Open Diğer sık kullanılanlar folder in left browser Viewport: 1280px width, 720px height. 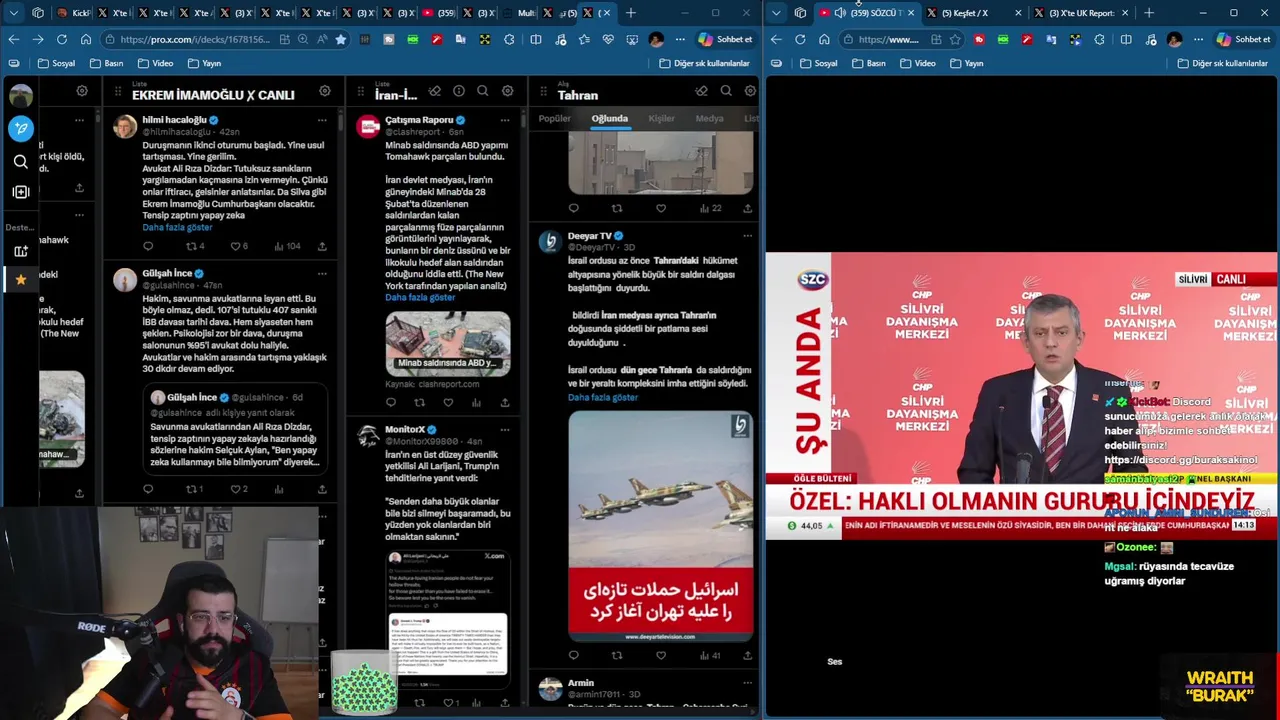[704, 63]
